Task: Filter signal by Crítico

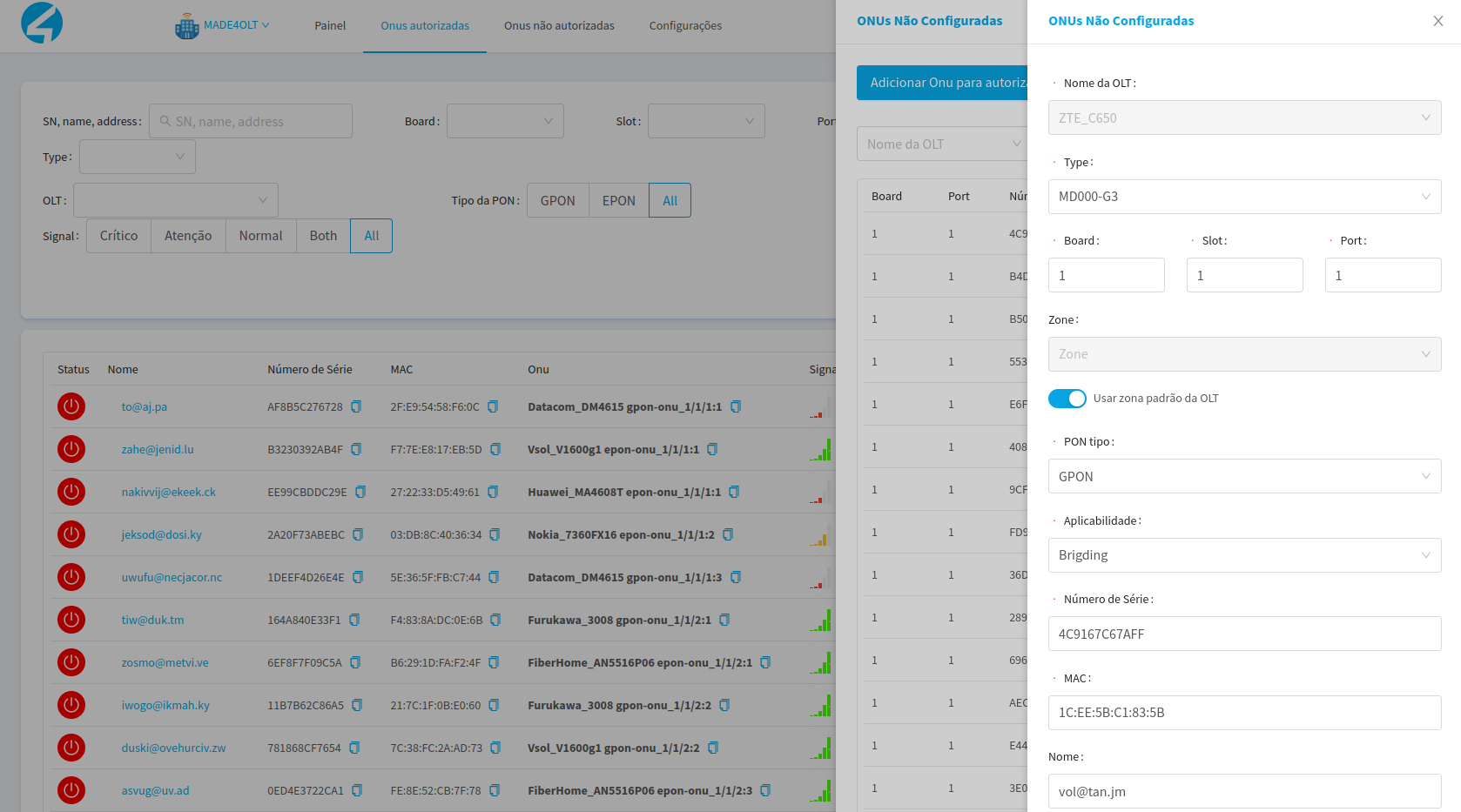Action: 118,236
